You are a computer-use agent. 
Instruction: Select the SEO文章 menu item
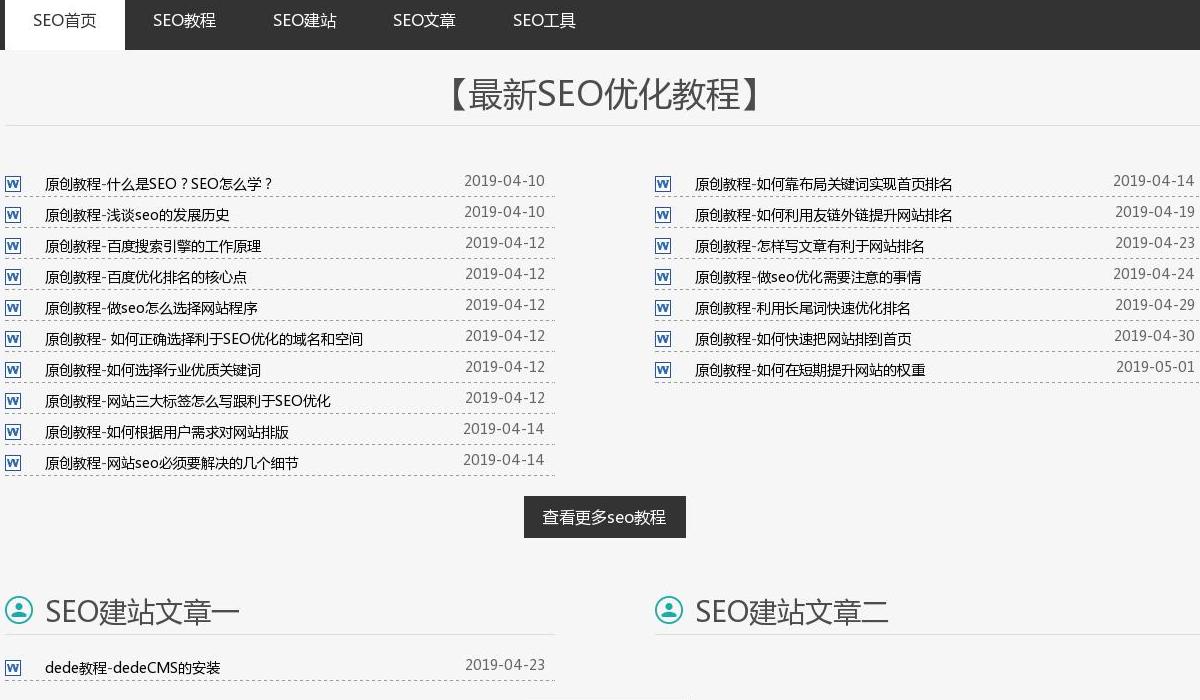(425, 21)
